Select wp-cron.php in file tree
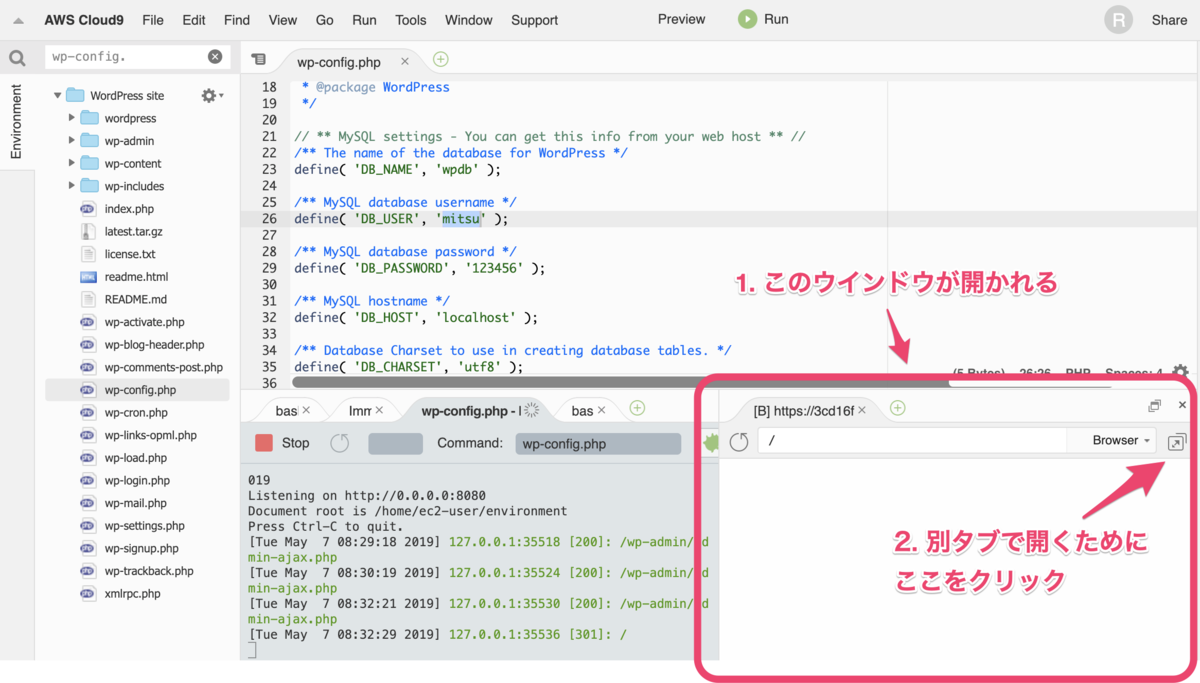This screenshot has height=683, width=1200. pos(137,413)
